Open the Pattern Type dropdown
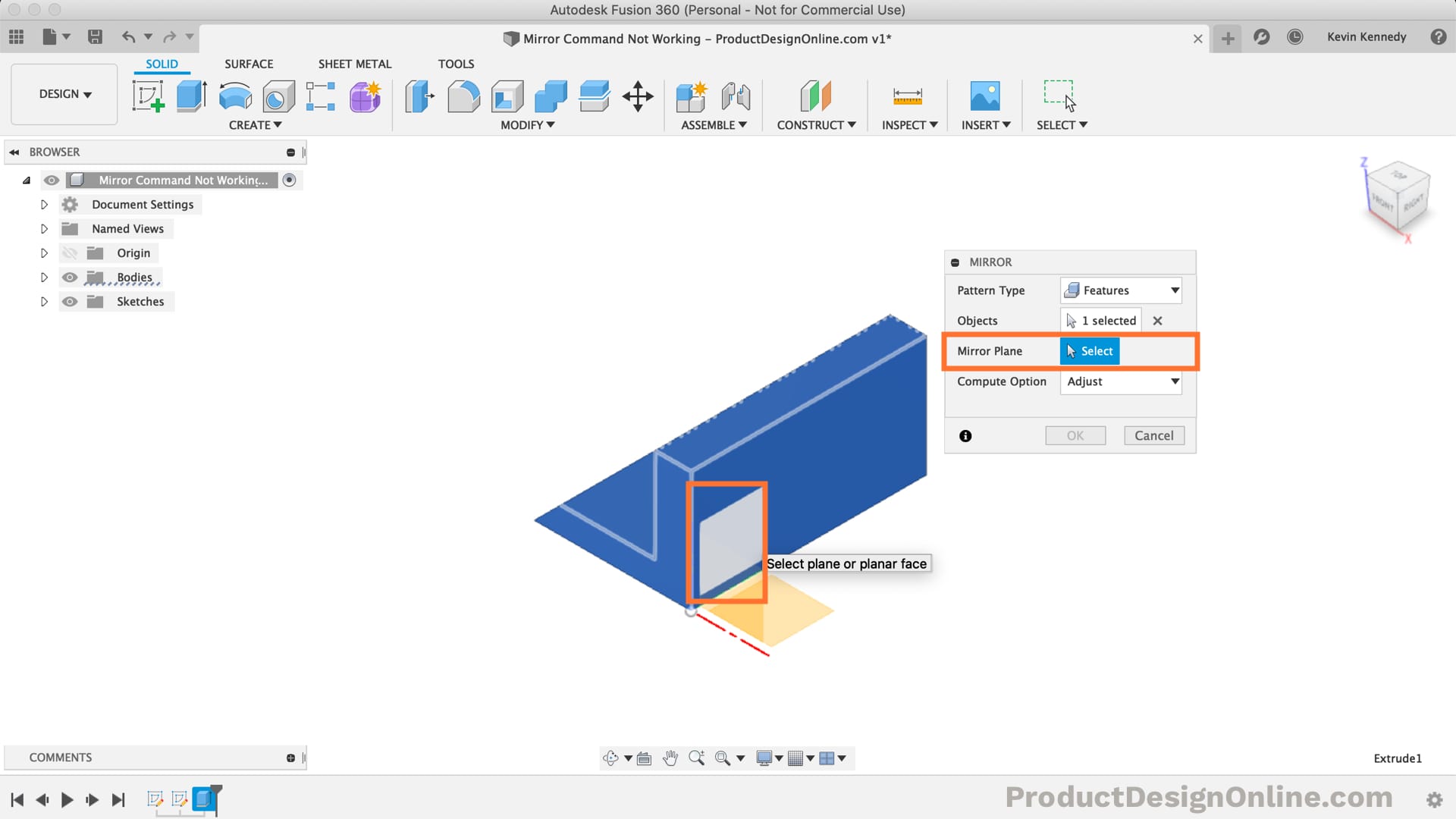Screen dimensions: 1456x819 click(1121, 290)
